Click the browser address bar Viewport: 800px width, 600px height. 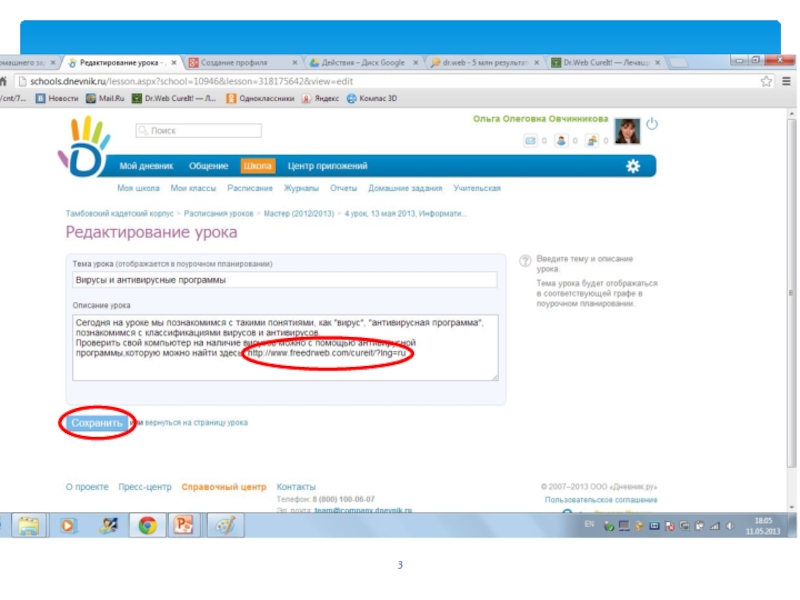386,82
